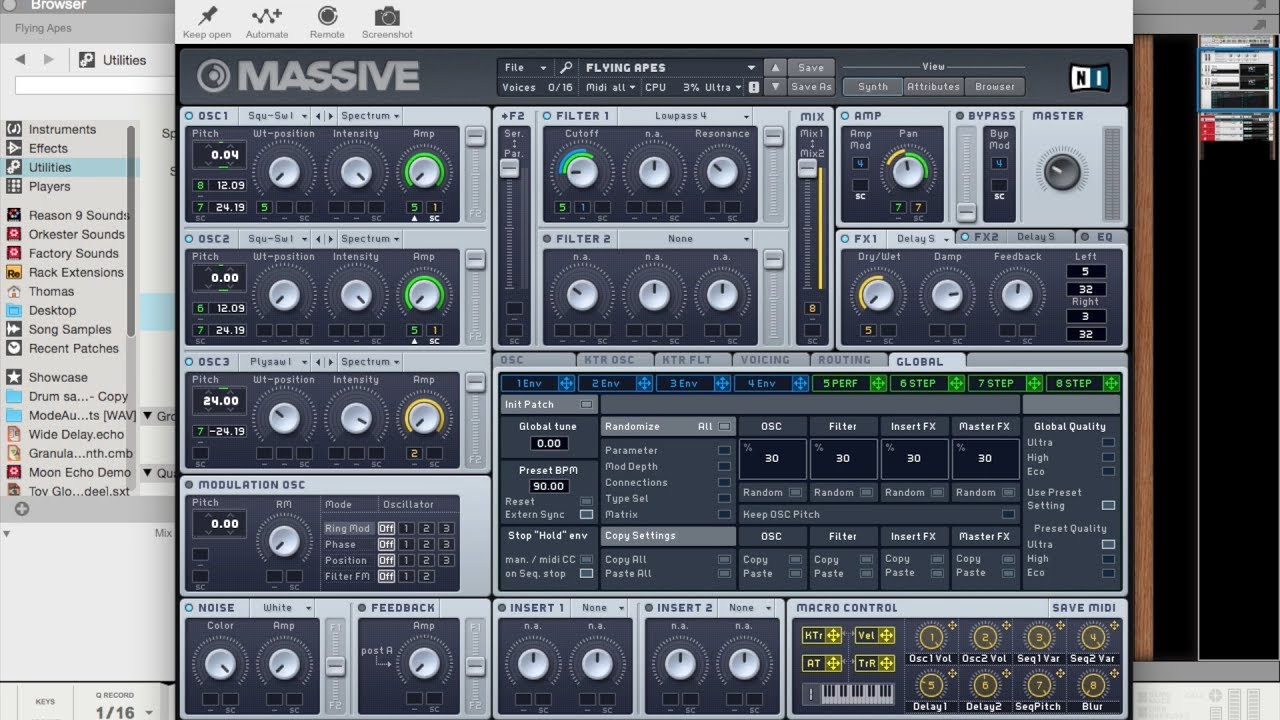
Task: Switch to Attributes view
Action: pos(934,87)
